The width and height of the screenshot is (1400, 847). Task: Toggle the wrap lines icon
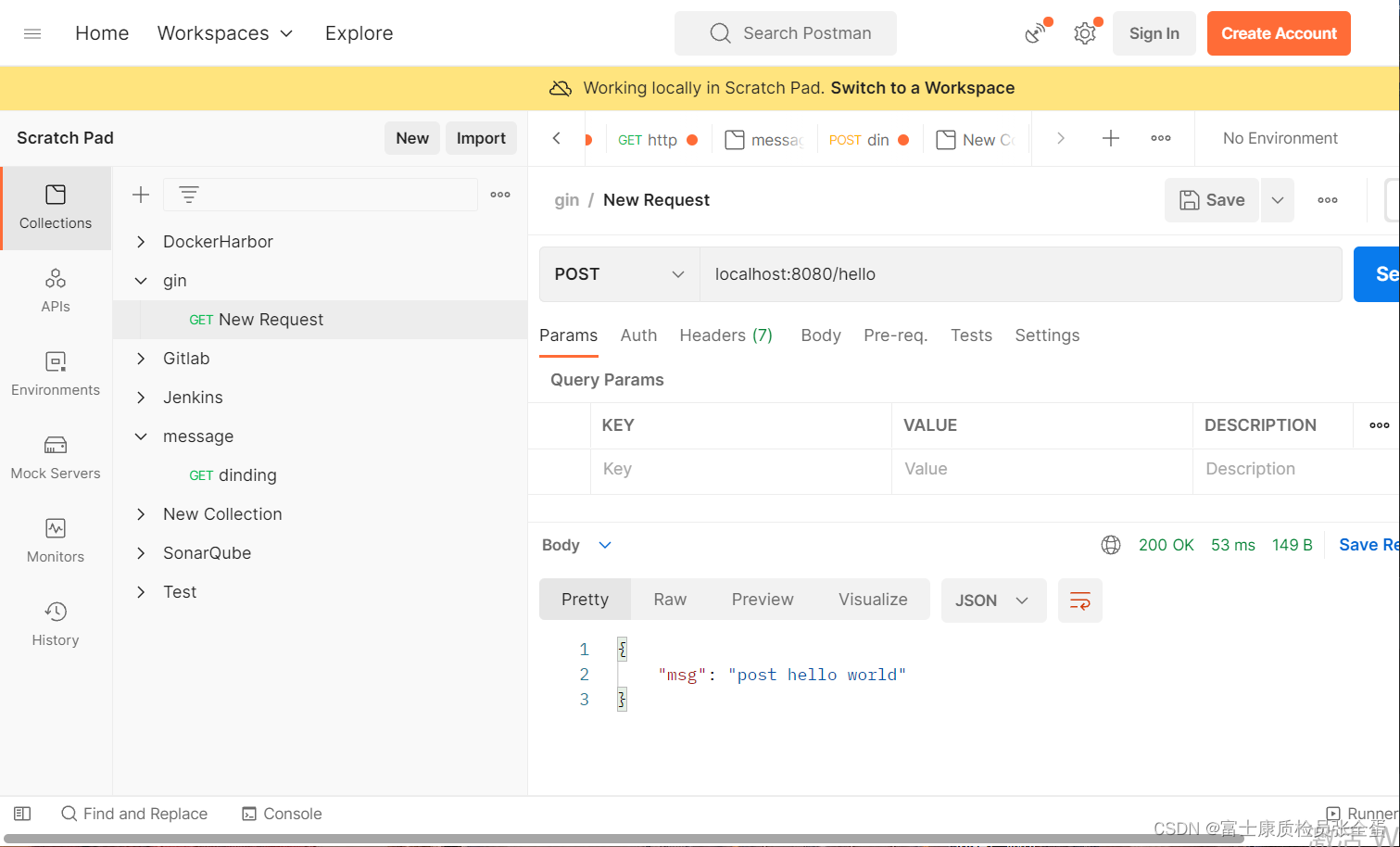click(x=1080, y=600)
